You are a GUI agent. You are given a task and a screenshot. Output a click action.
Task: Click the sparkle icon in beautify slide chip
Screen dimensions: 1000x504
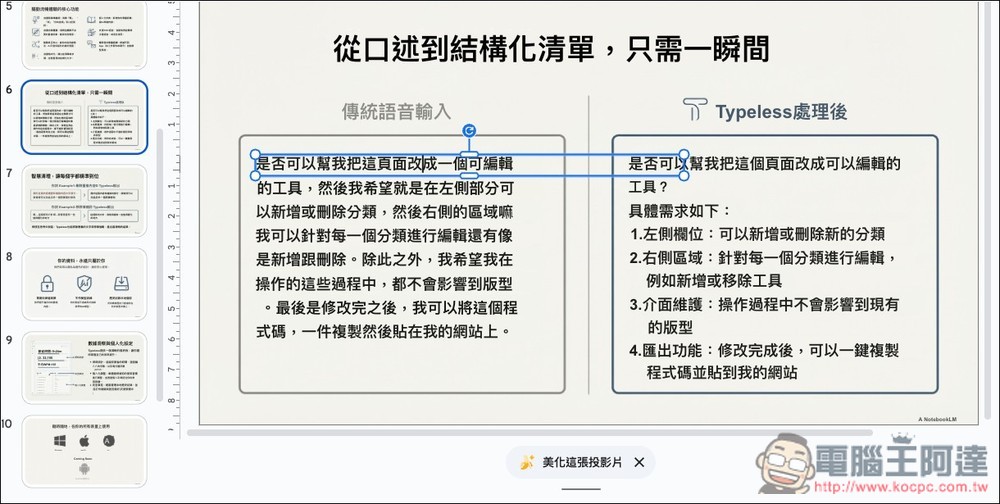(527, 462)
